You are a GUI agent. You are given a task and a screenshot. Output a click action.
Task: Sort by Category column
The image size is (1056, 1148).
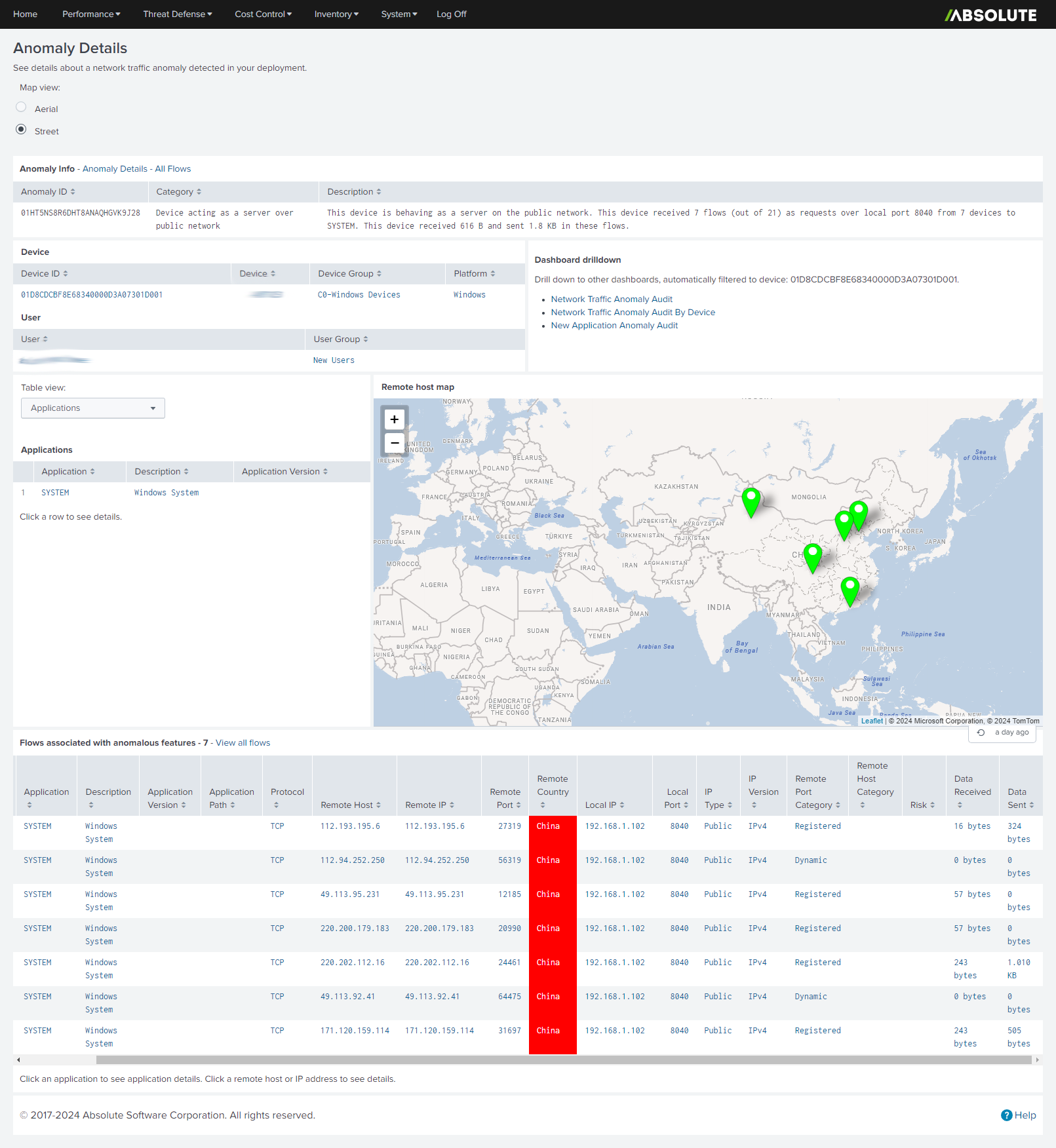click(179, 192)
